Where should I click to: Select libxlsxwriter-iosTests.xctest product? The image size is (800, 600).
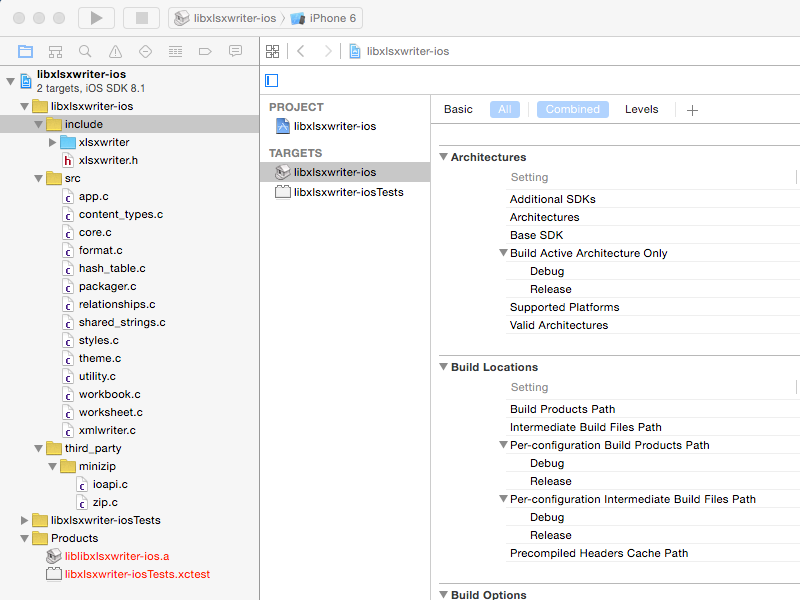(x=137, y=574)
